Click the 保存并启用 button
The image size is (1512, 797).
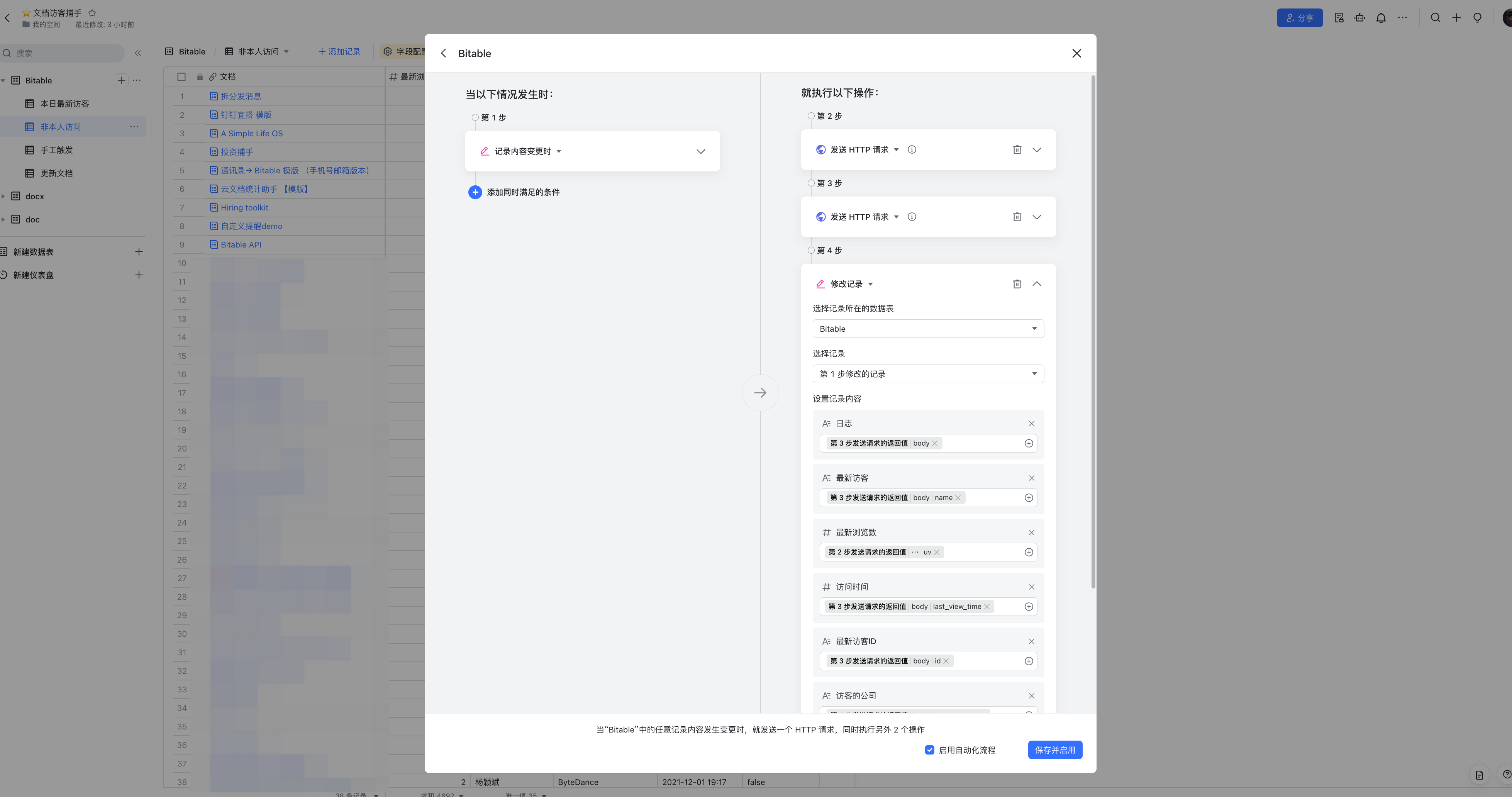tap(1055, 750)
